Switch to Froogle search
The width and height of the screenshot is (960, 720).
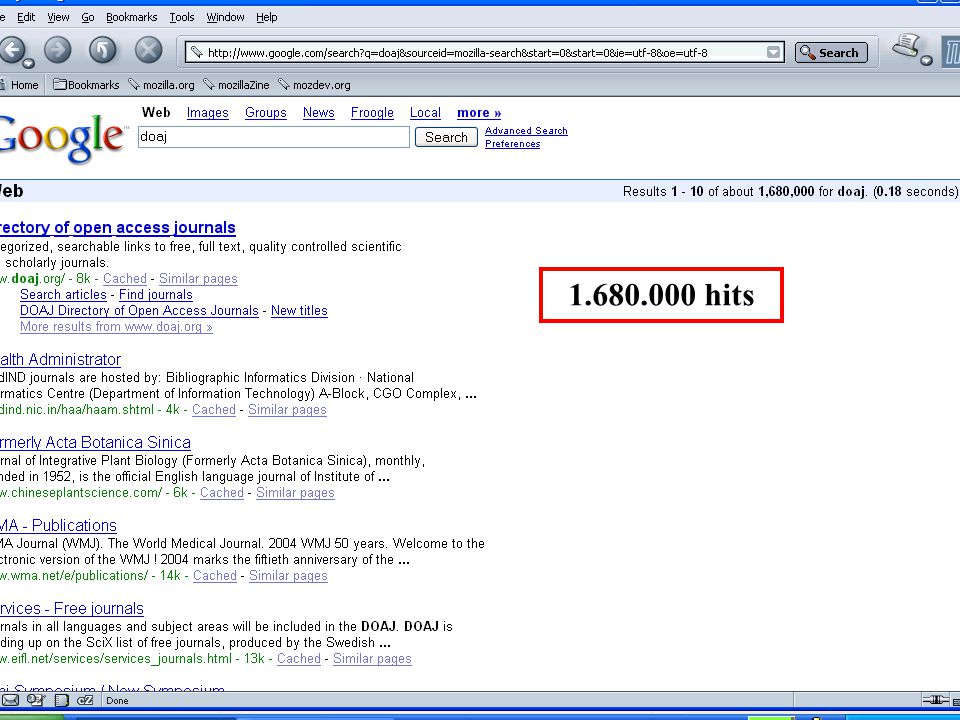372,113
